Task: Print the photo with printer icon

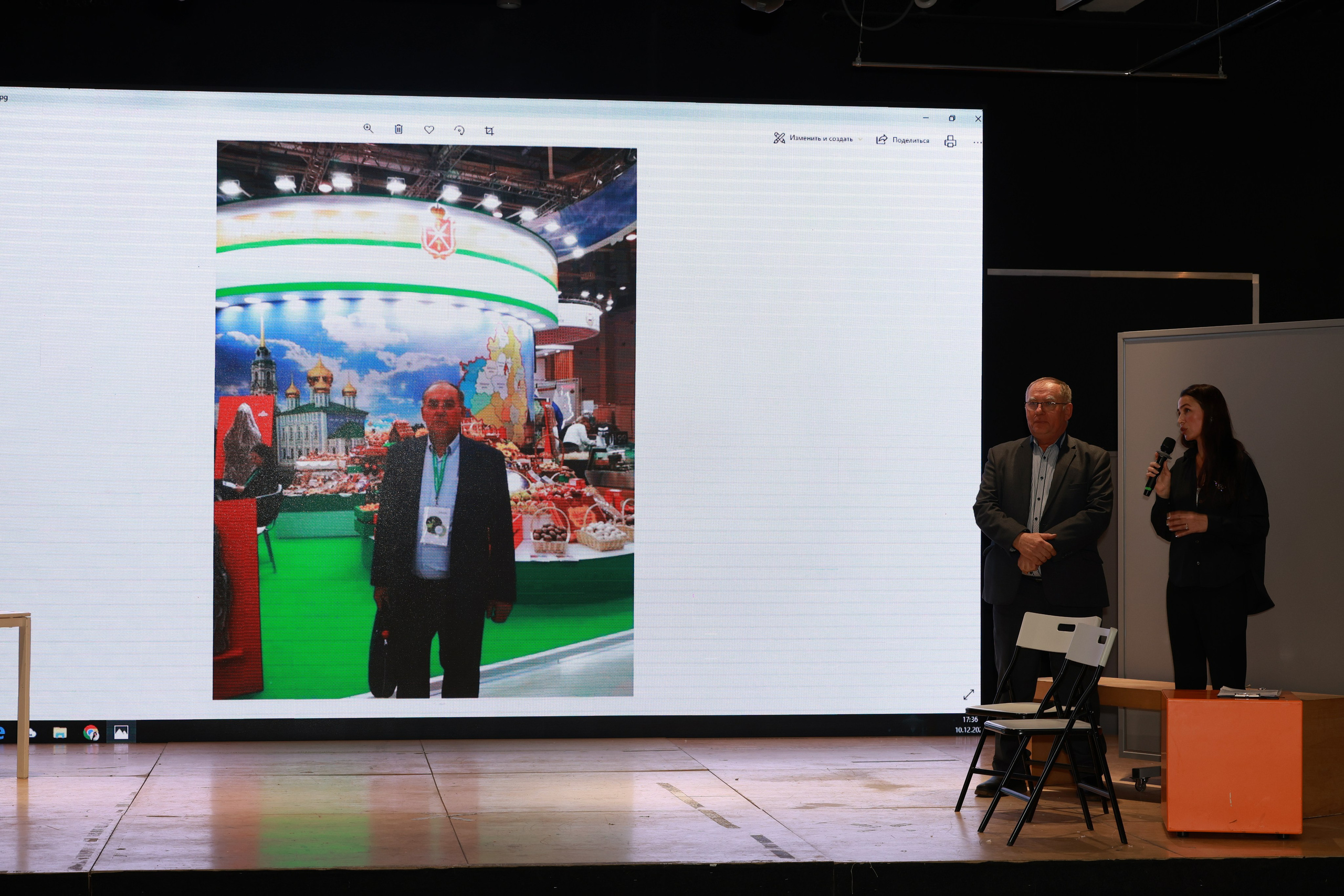Action: 950,141
